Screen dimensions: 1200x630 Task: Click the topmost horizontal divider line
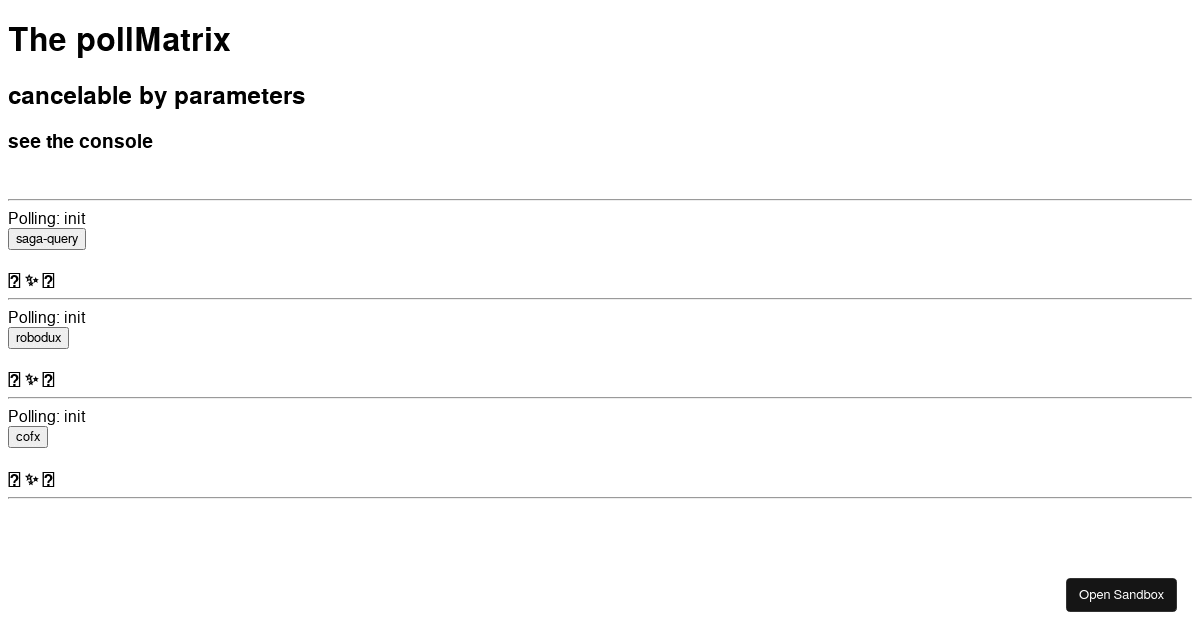(600, 197)
